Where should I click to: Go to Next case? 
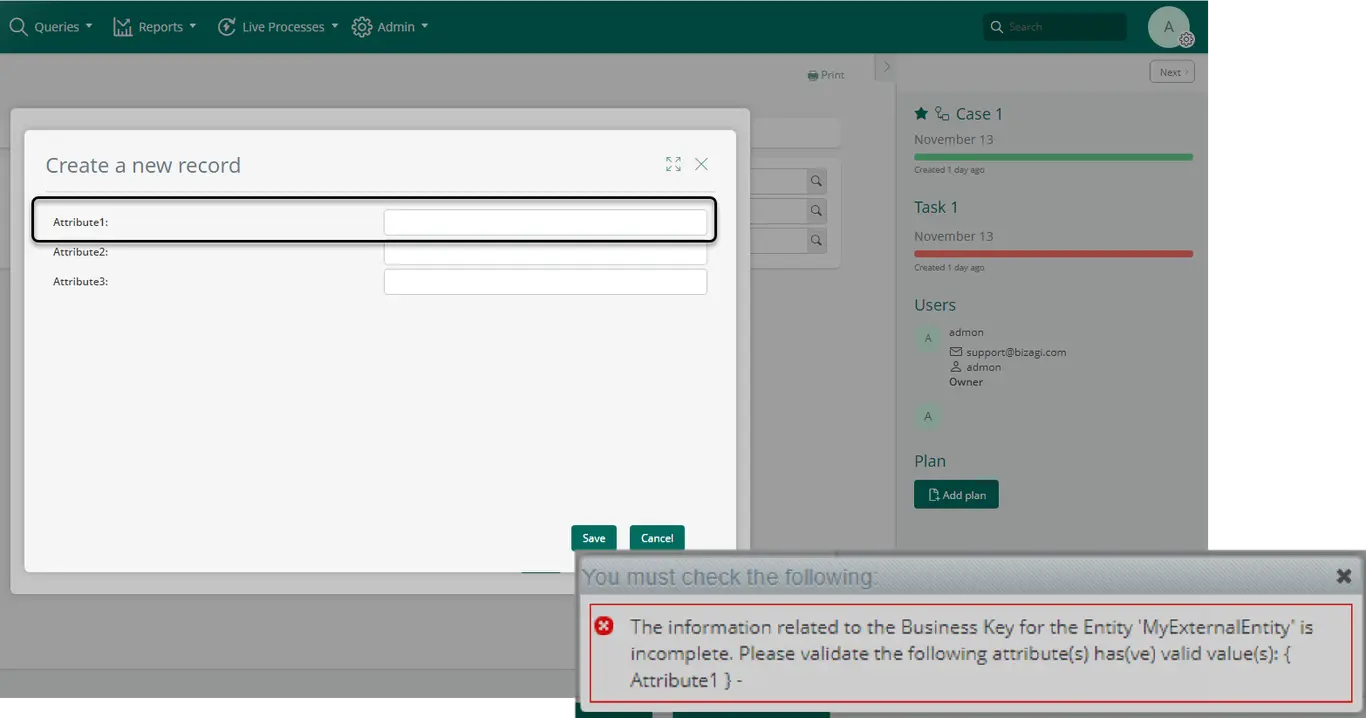click(1172, 72)
